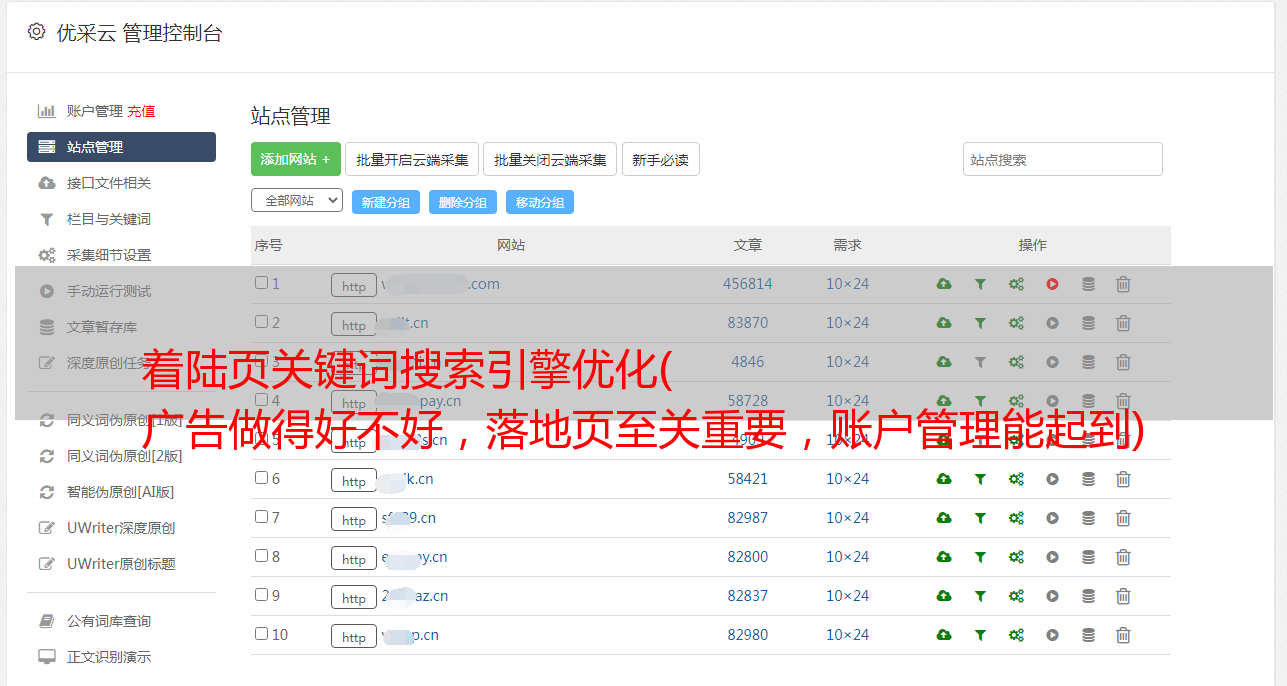This screenshot has height=686, width=1287.
Task: Click the article count 456814
Action: pyautogui.click(x=748, y=284)
